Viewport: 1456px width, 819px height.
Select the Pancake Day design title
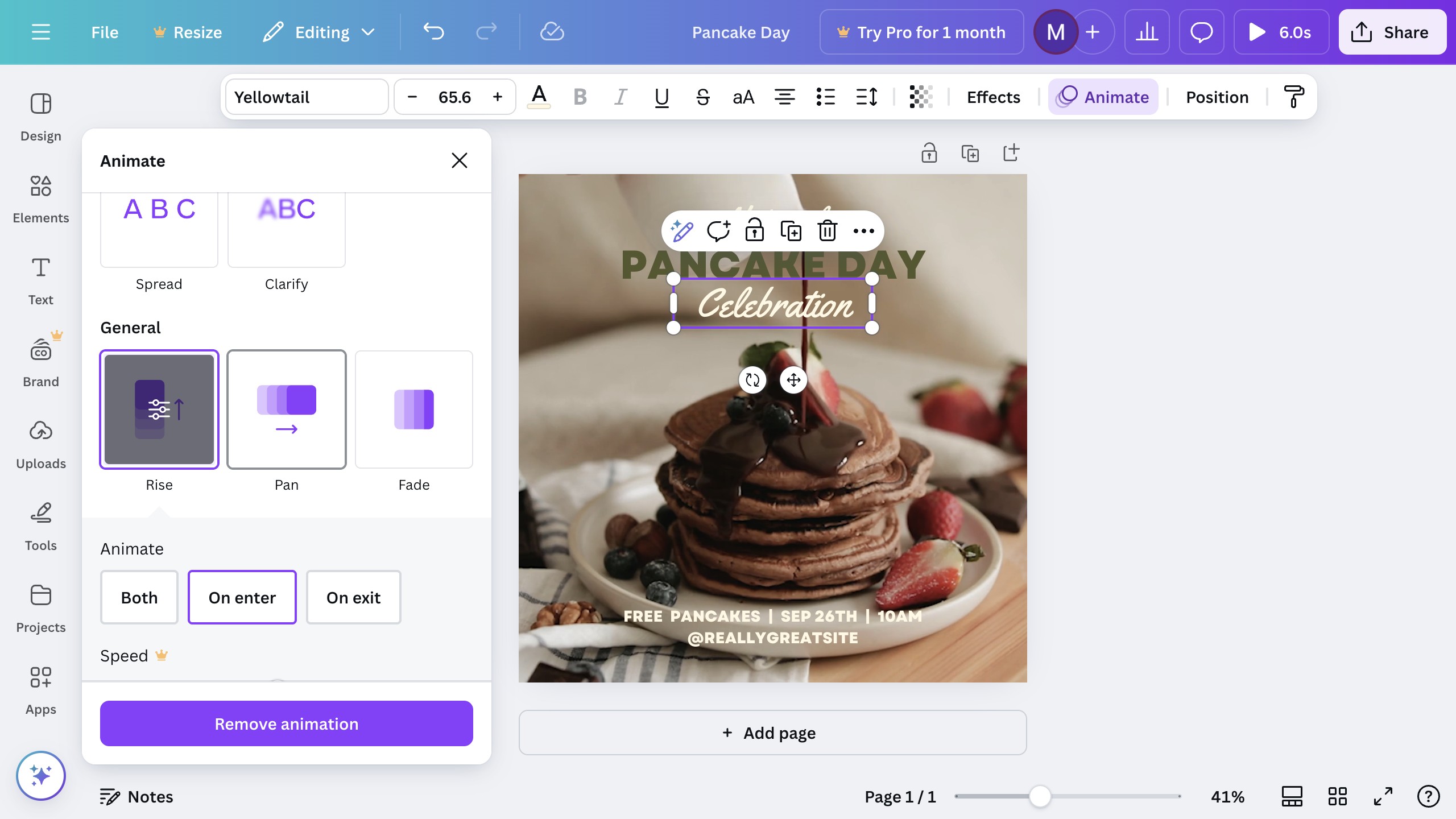pyautogui.click(x=741, y=32)
